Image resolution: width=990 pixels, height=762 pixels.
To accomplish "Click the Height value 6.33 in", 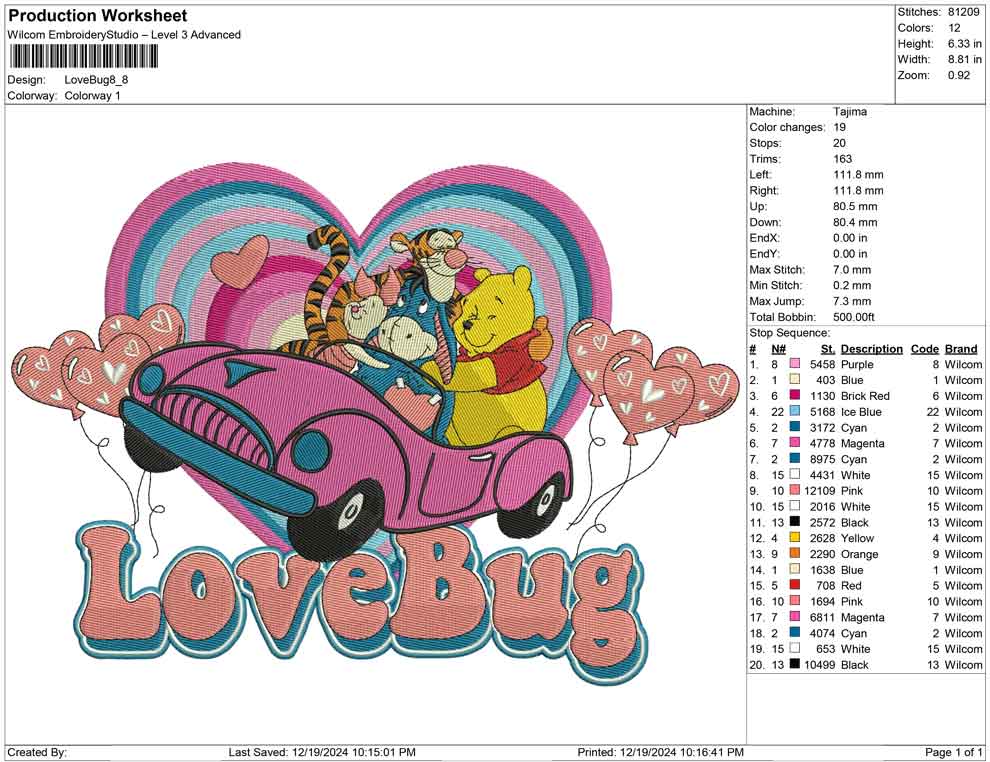I will coord(965,44).
